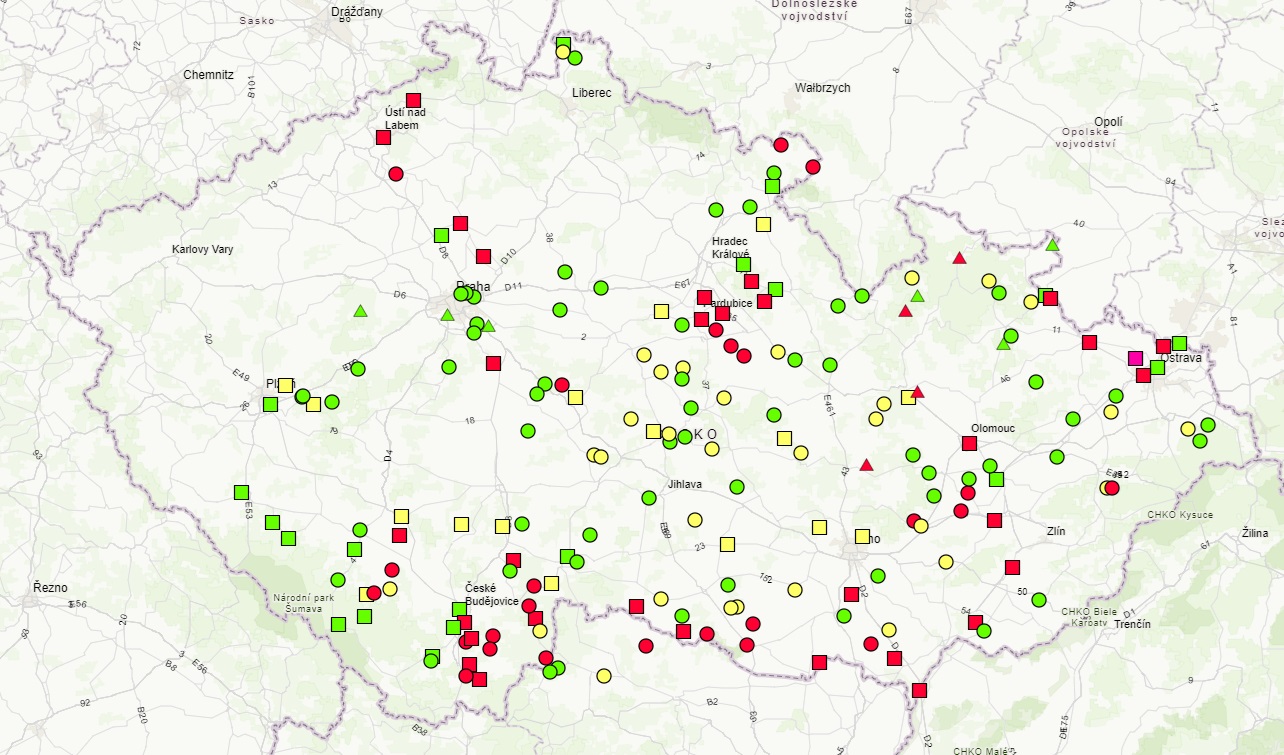Select green triangle marker near road label 40
Image resolution: width=1284 pixels, height=755 pixels.
click(1052, 244)
